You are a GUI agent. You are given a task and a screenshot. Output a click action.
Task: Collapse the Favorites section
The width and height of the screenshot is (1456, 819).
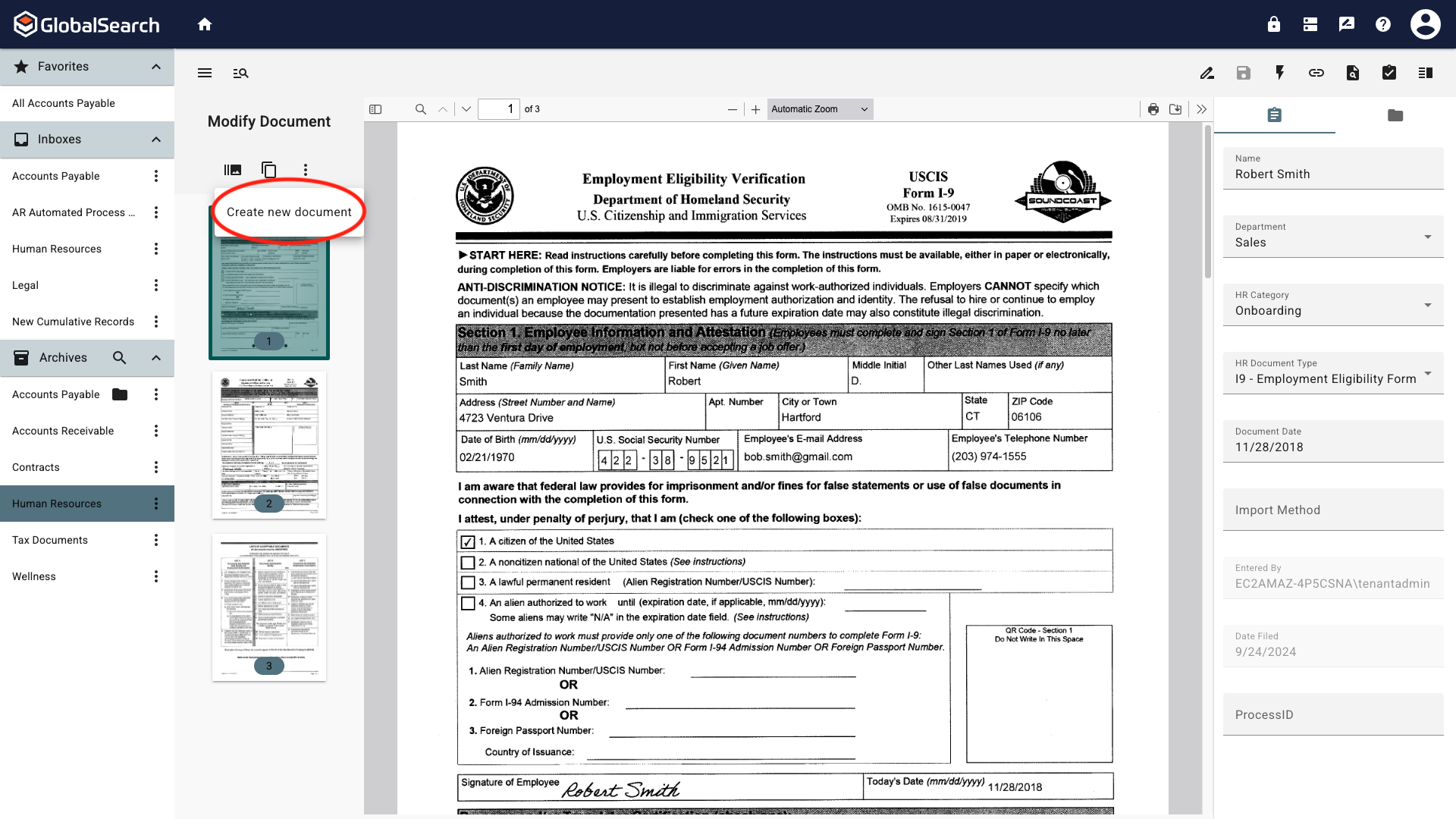click(x=156, y=67)
